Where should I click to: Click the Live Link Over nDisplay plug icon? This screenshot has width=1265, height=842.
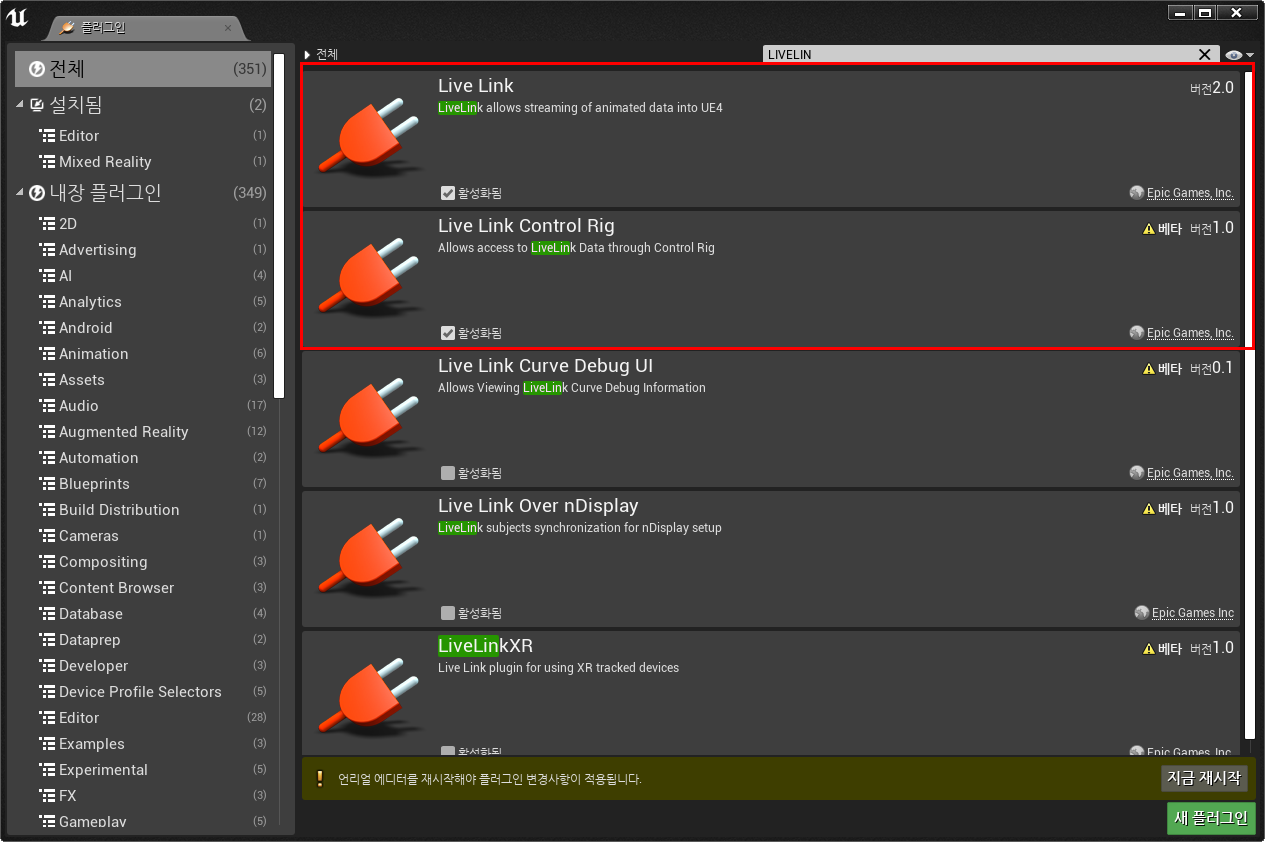[x=369, y=558]
